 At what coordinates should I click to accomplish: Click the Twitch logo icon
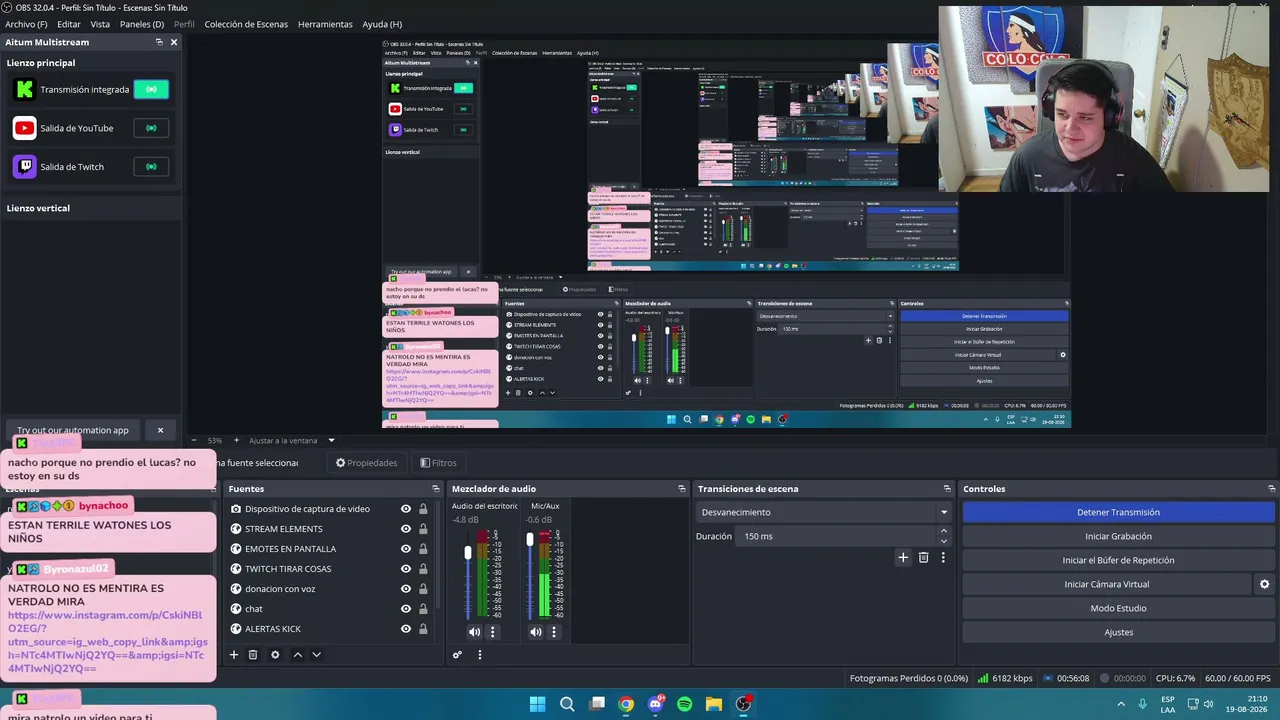point(25,167)
